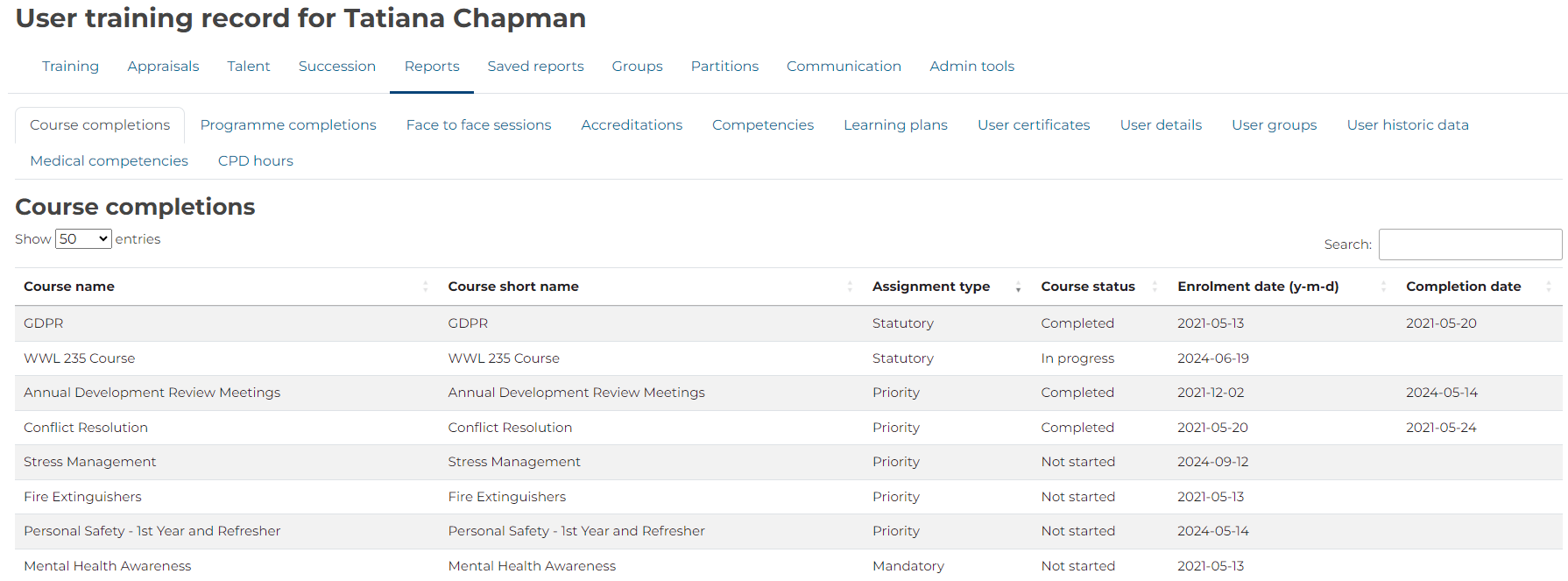Open the Show entries dropdown
The image size is (1568, 581).
[83, 238]
